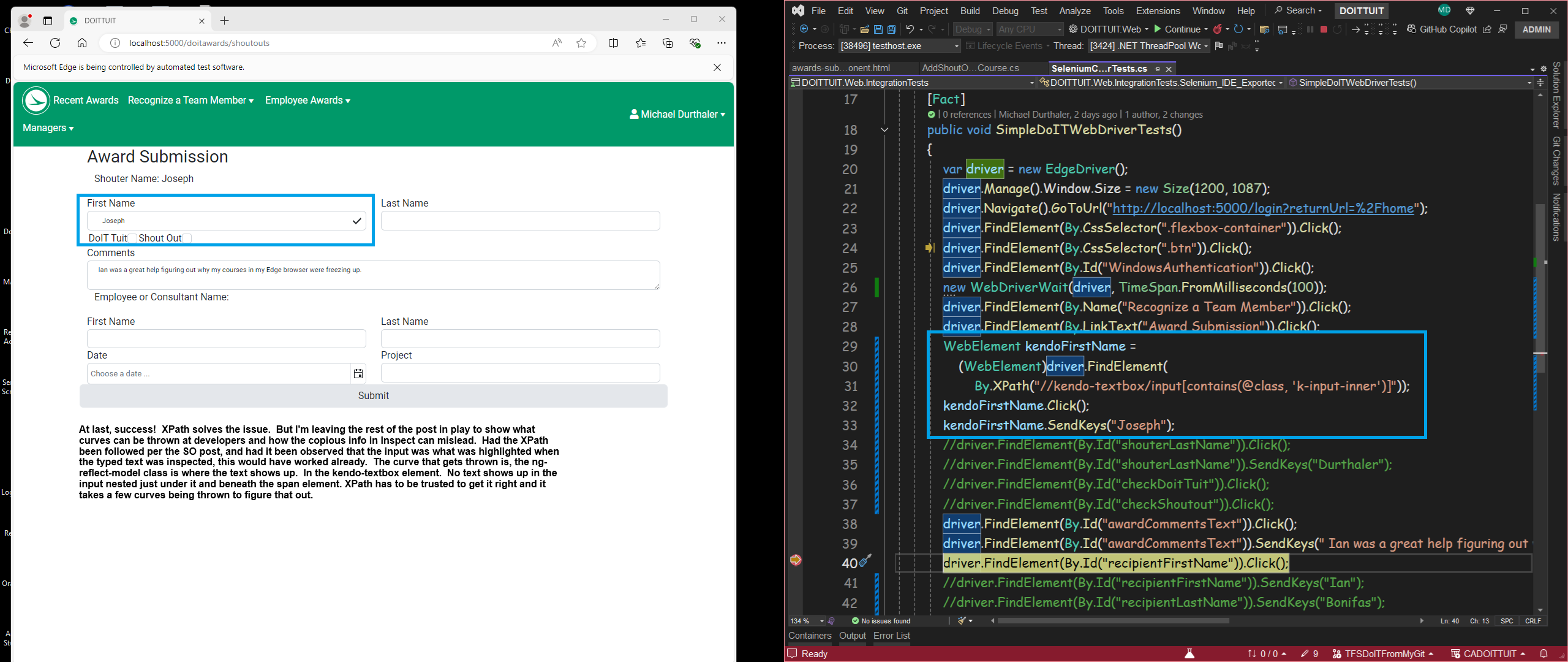Click the Submit button
1568x662 pixels.
pos(373,396)
